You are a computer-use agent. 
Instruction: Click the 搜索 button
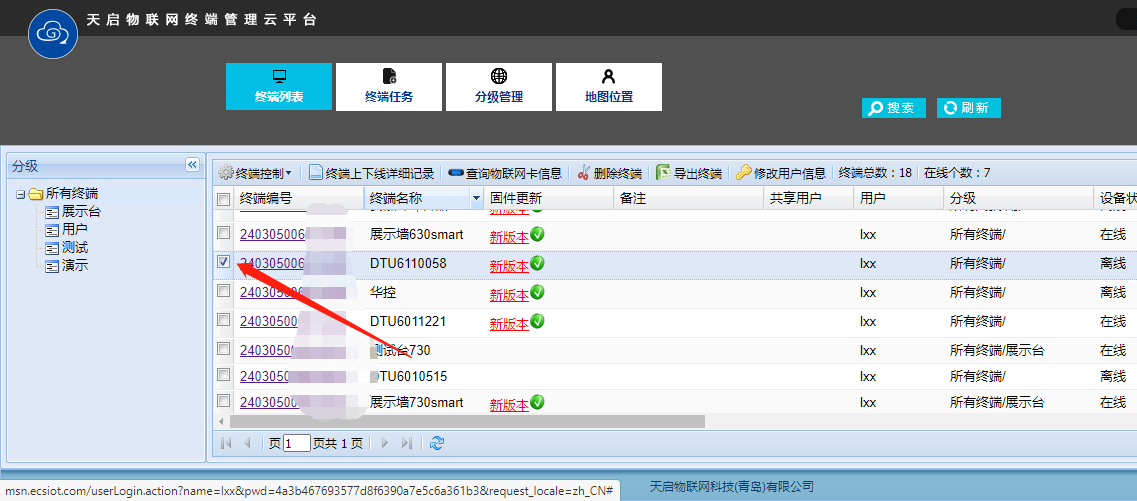[x=893, y=108]
